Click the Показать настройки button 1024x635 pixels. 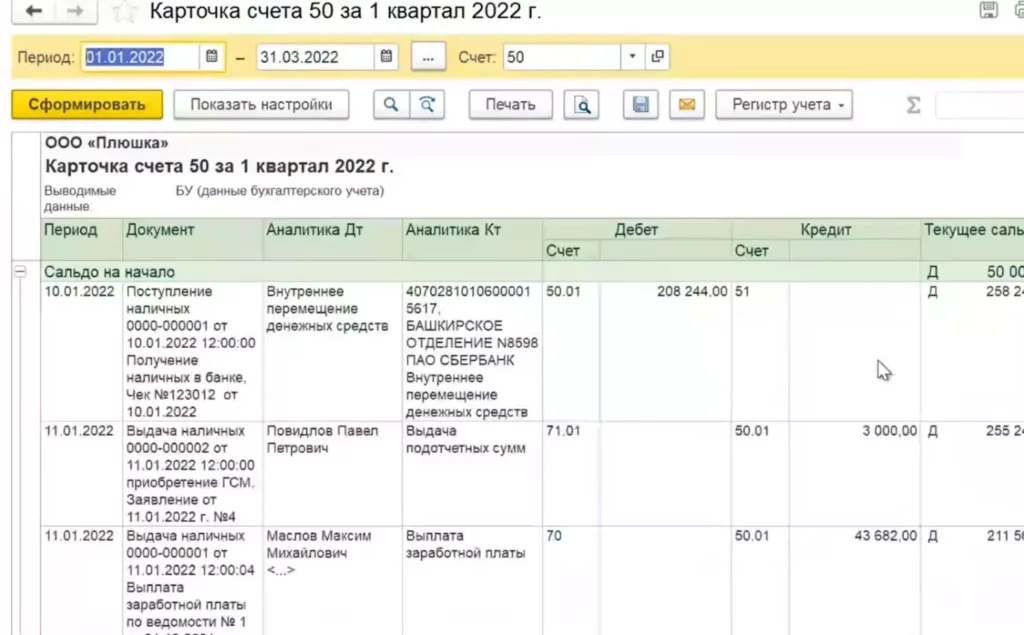[261, 105]
